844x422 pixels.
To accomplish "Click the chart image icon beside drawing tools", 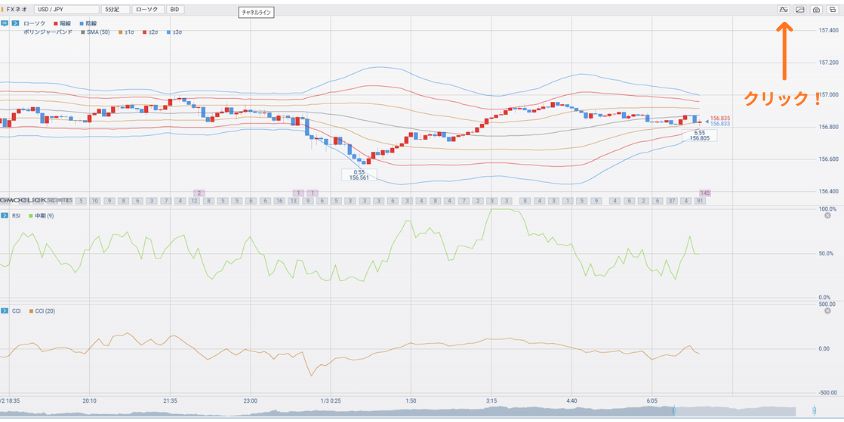I will tap(800, 9).
